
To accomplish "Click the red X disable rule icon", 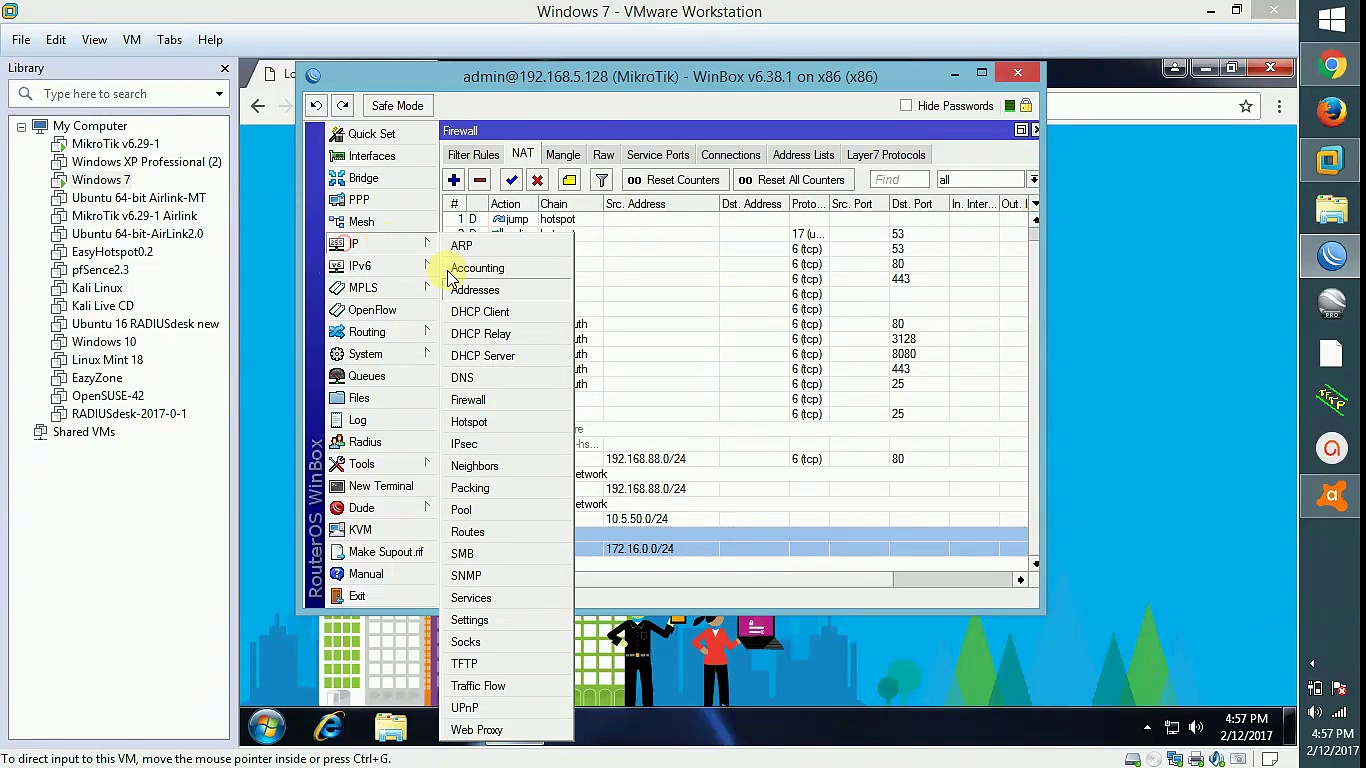I will (x=538, y=180).
